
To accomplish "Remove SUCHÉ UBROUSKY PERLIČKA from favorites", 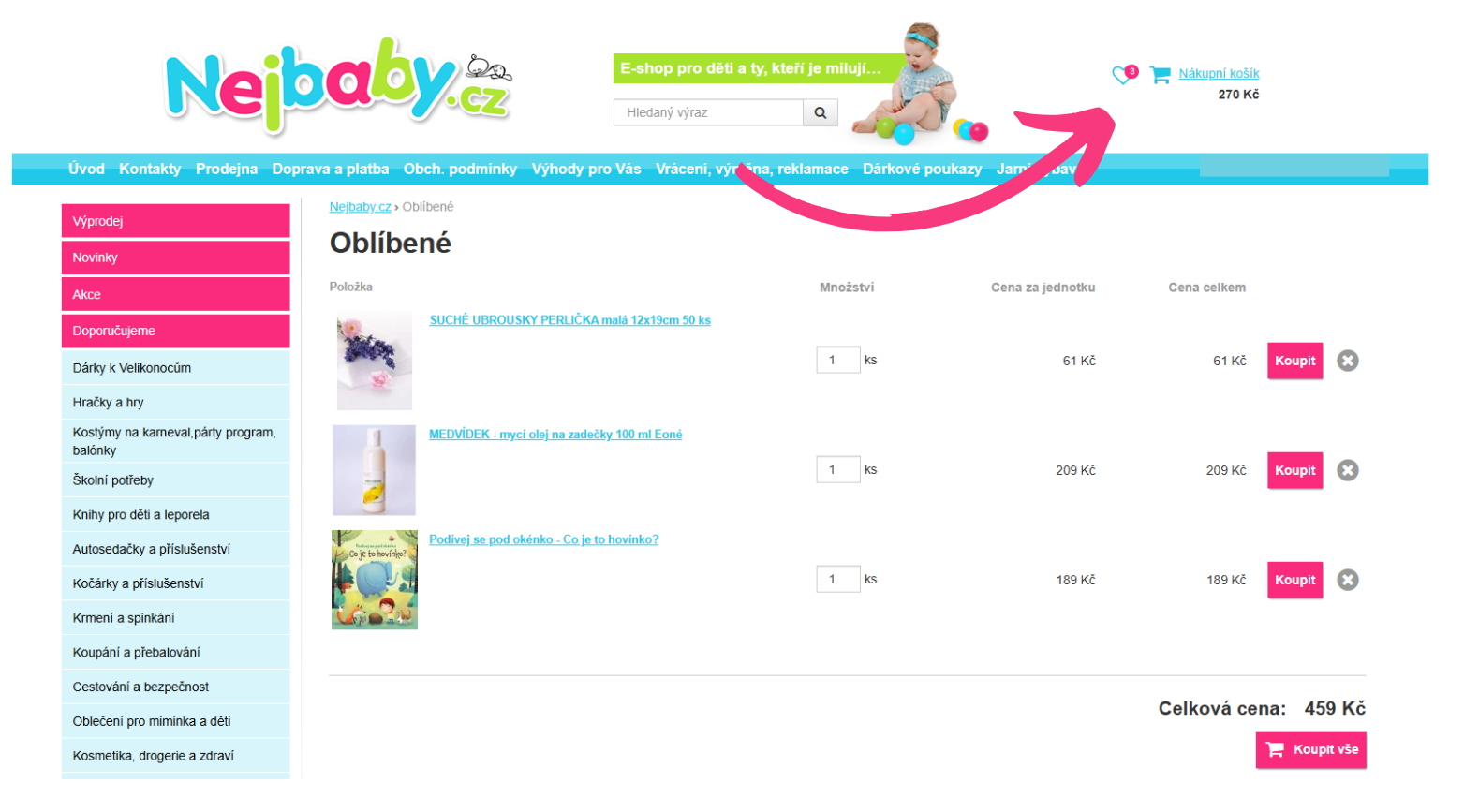I will (1347, 361).
